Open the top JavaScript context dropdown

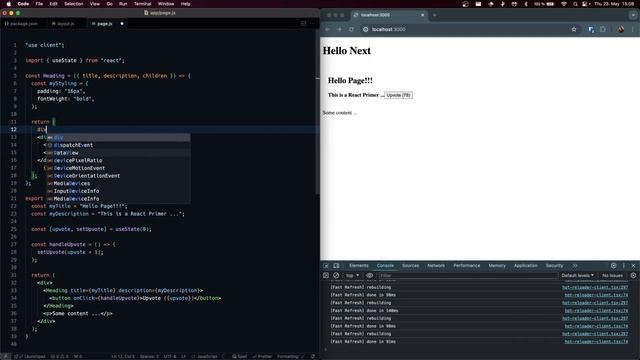353,276
